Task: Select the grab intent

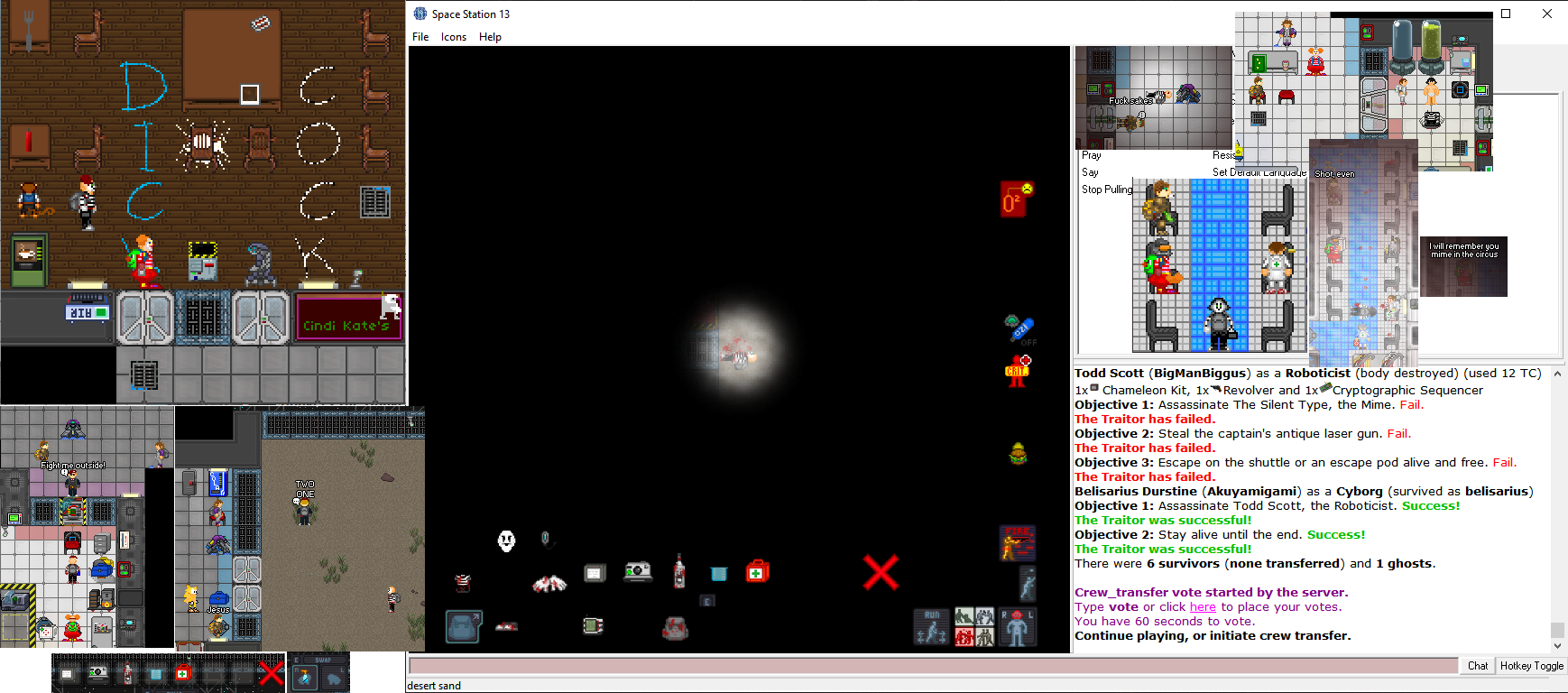Action: click(984, 637)
